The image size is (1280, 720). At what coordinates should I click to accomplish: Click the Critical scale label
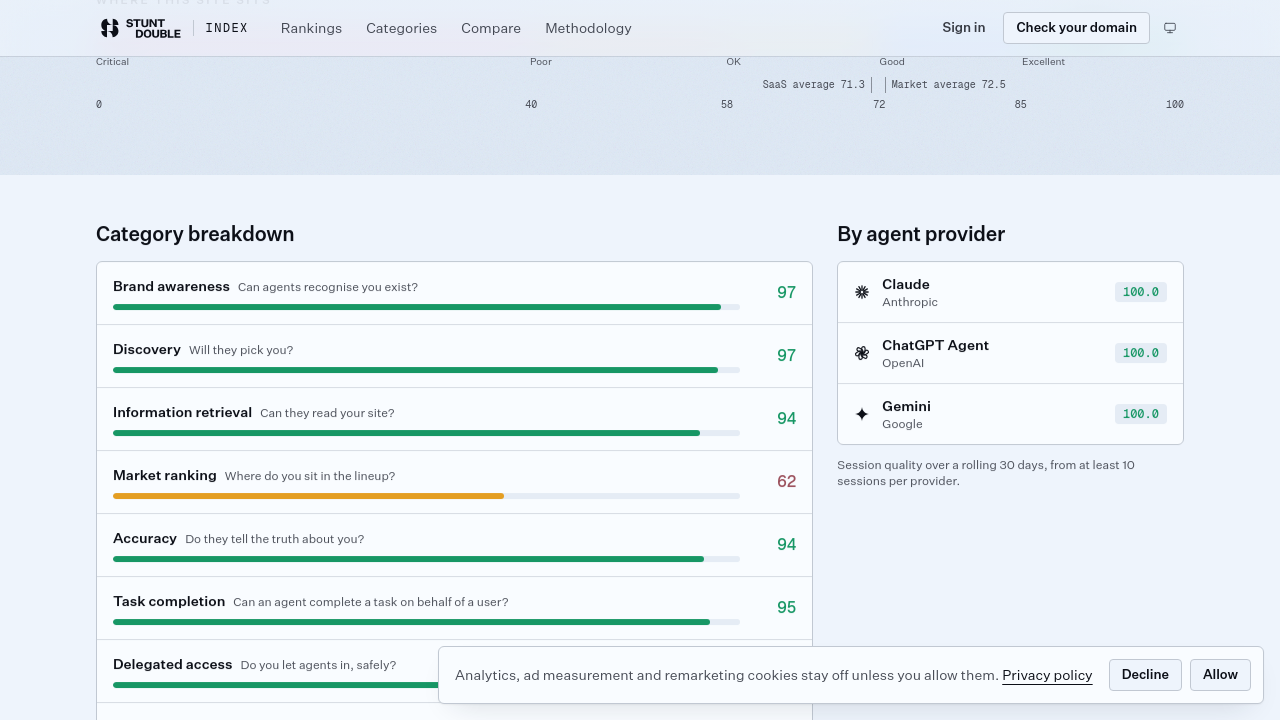112,62
